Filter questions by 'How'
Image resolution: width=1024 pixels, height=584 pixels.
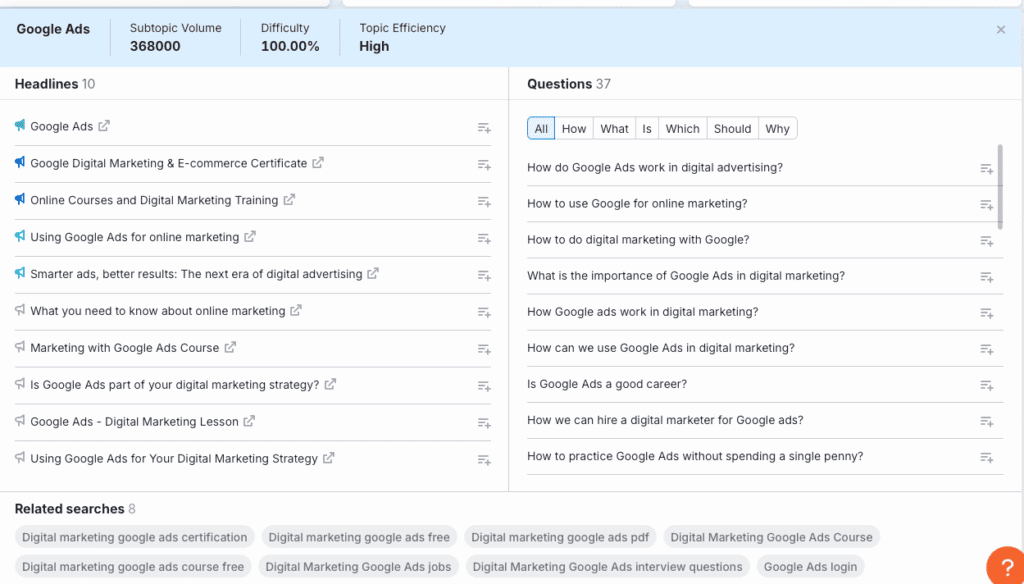click(574, 129)
